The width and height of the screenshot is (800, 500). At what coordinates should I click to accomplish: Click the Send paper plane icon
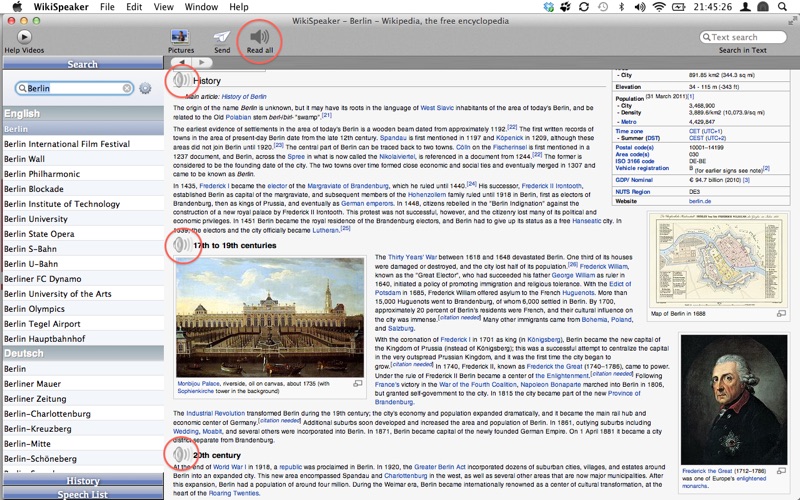221,37
